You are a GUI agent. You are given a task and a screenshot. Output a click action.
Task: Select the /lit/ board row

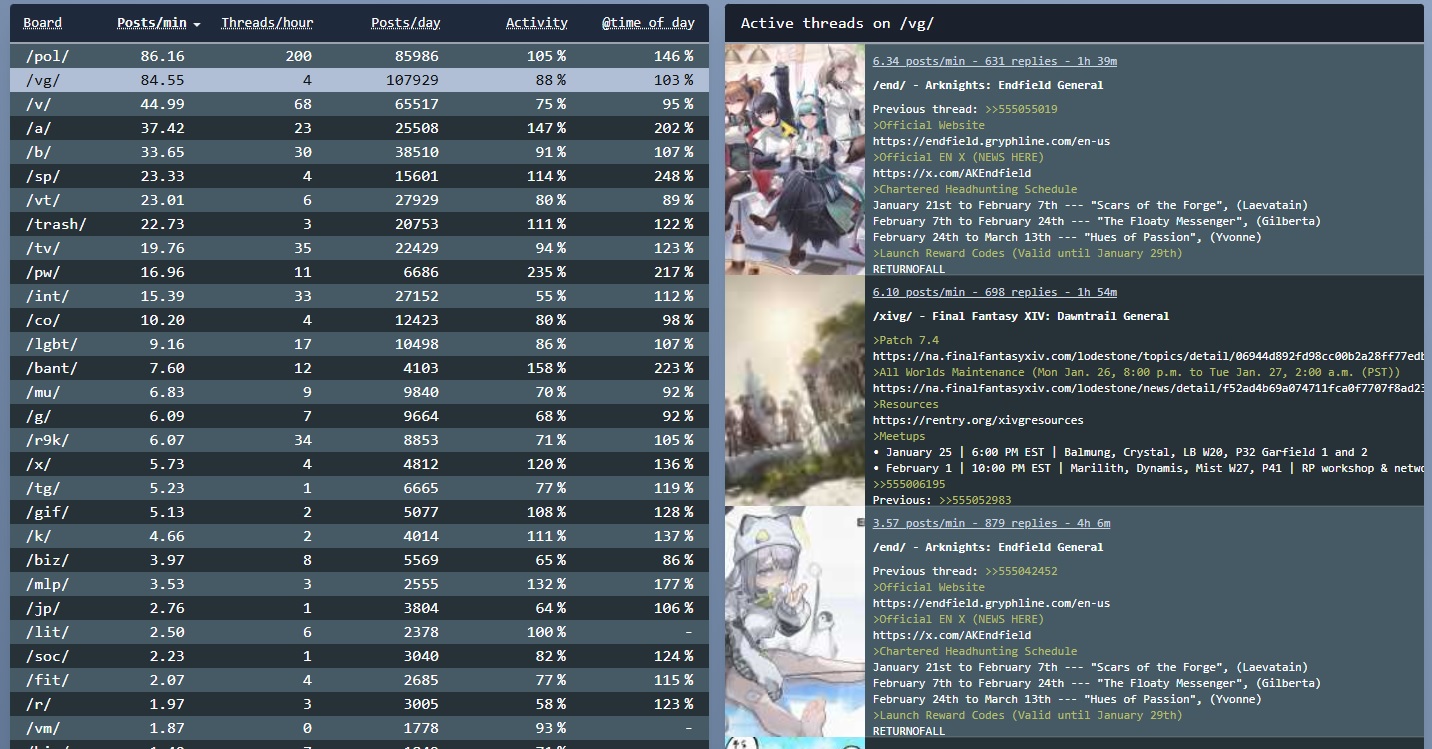coord(359,632)
